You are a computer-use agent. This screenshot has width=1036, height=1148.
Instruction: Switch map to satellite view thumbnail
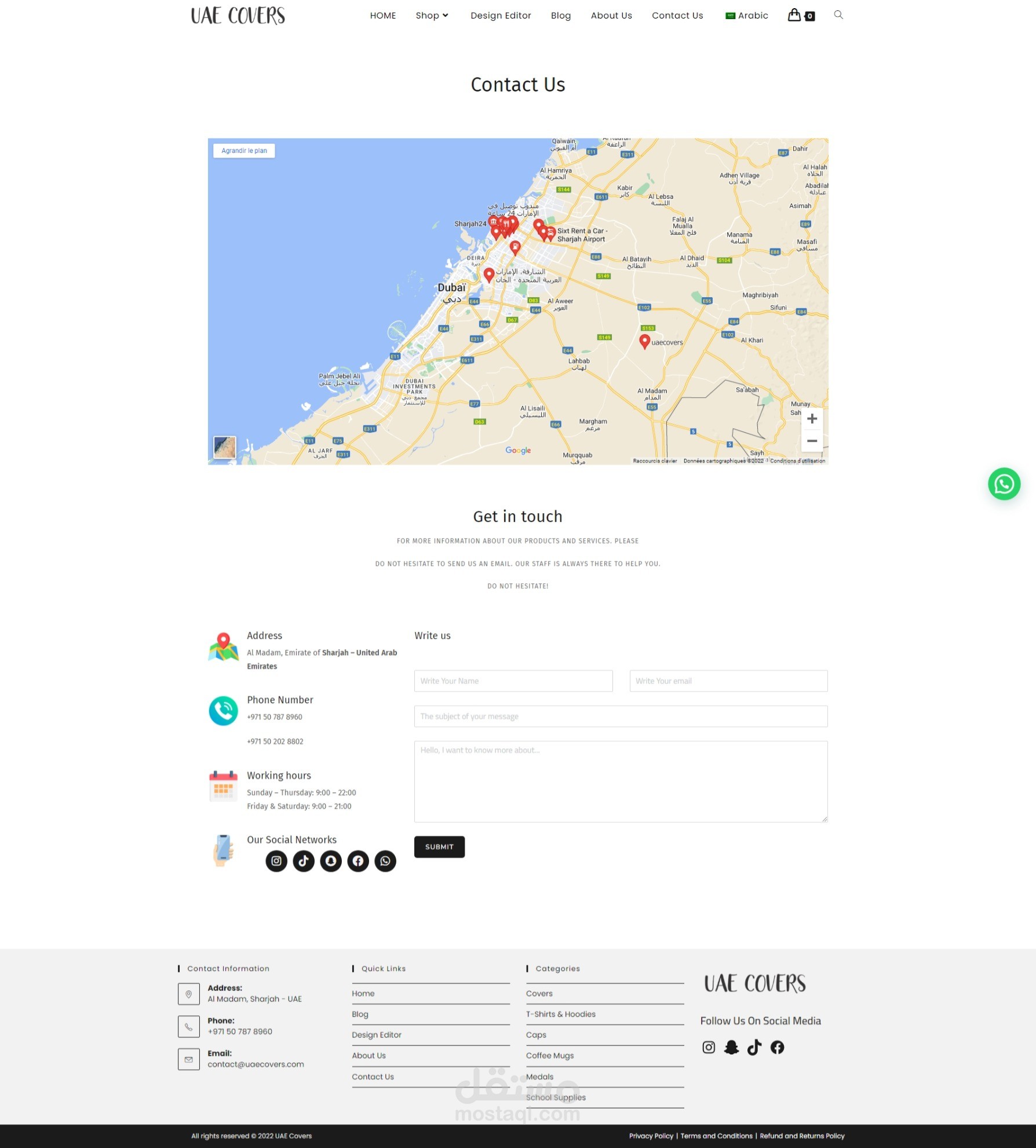[x=225, y=447]
